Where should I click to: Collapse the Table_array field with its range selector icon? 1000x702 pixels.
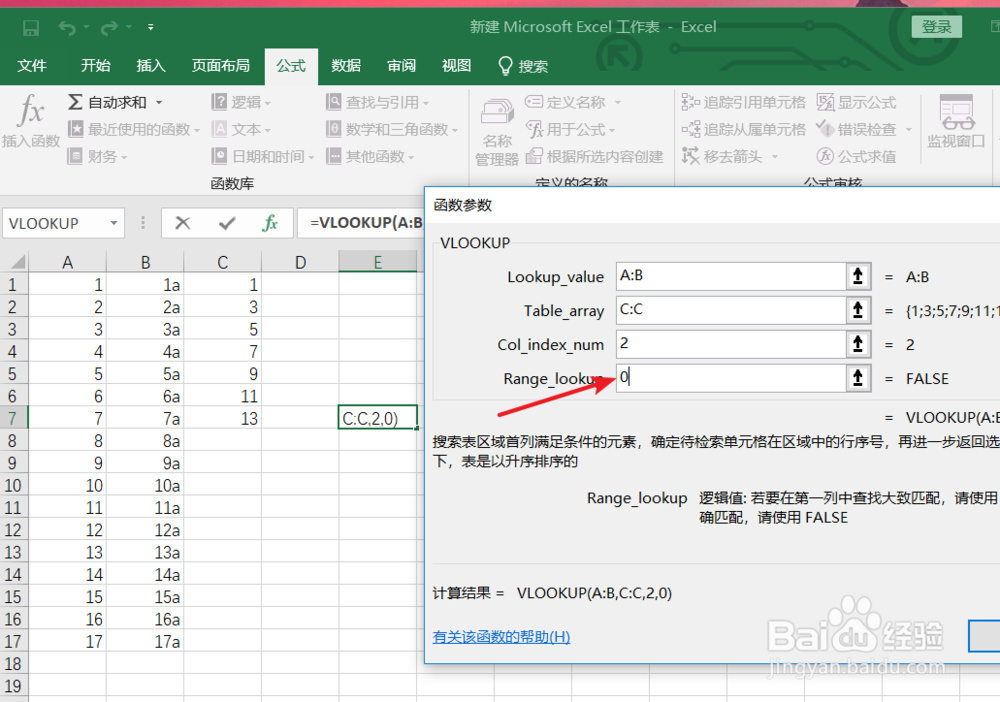click(858, 310)
